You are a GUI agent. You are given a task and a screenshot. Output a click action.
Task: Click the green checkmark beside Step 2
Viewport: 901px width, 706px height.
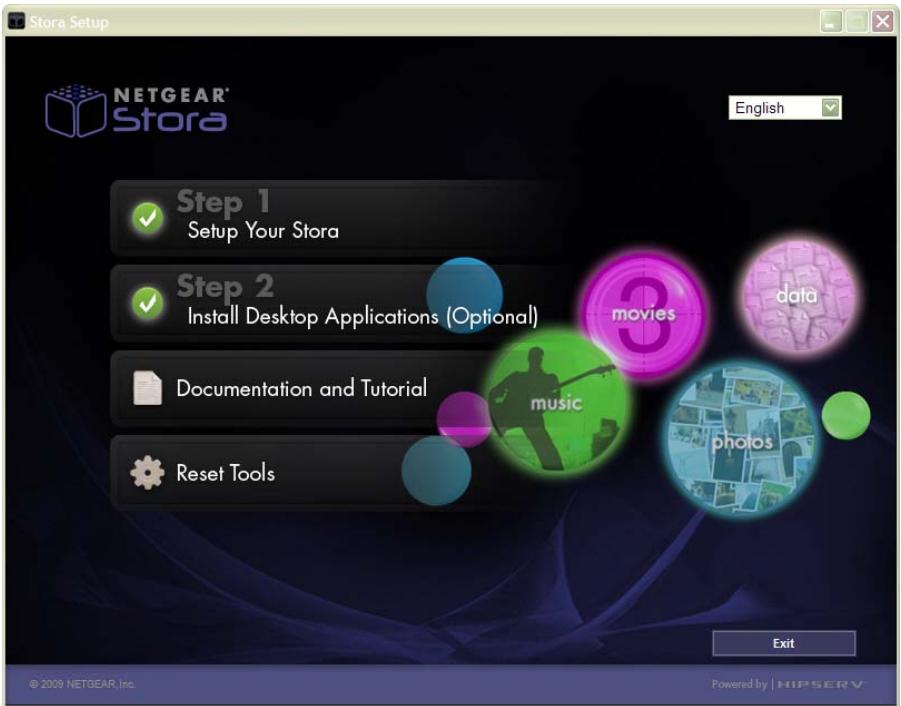point(148,303)
